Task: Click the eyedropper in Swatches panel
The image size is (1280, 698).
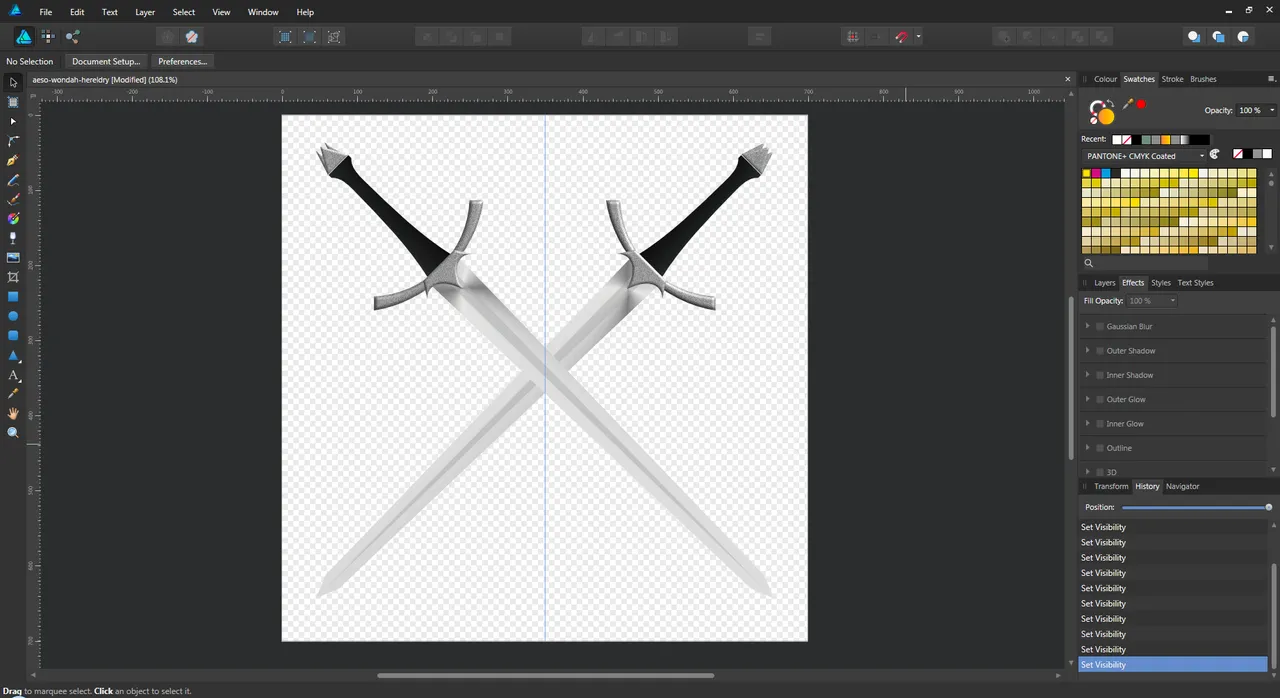Action: pos(1128,104)
